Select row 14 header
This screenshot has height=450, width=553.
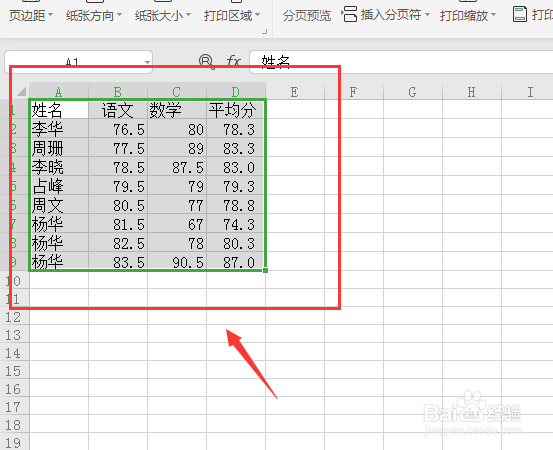[x=14, y=353]
